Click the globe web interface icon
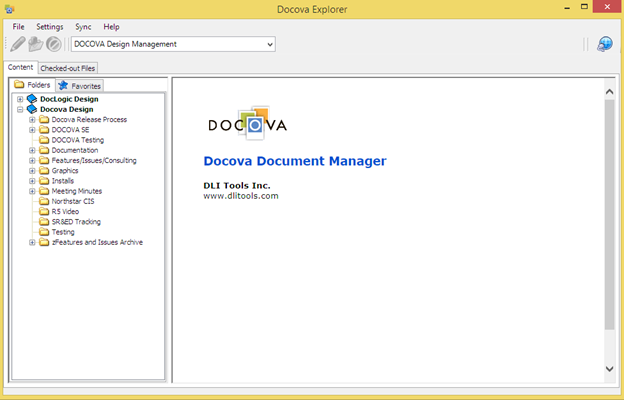This screenshot has height=400, width=624. point(604,44)
